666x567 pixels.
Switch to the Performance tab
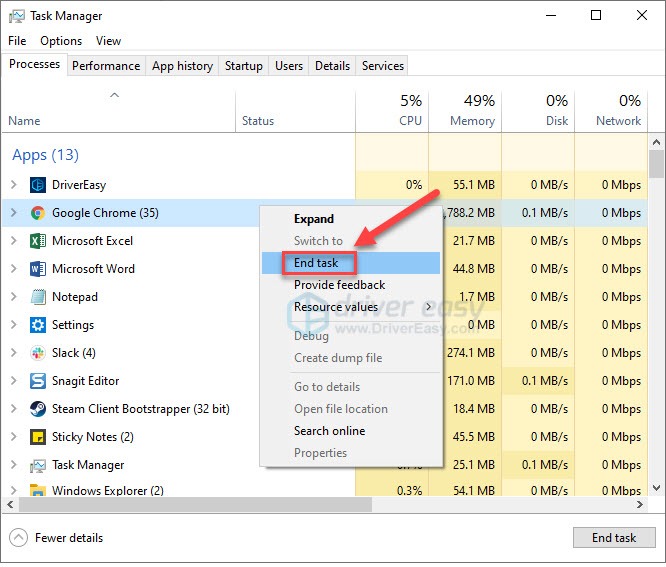point(106,66)
